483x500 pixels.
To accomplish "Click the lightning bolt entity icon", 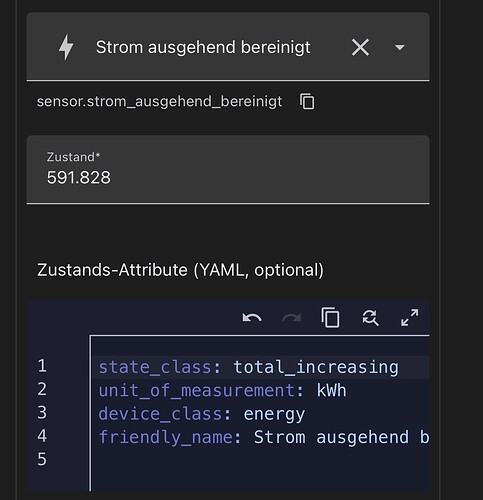I will (x=66, y=47).
